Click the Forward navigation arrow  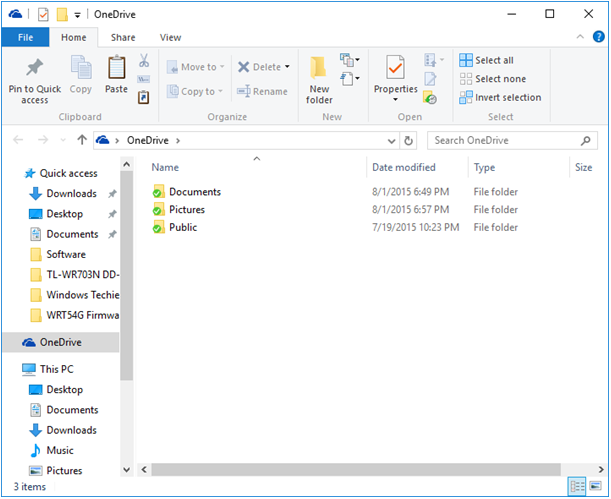tap(43, 140)
